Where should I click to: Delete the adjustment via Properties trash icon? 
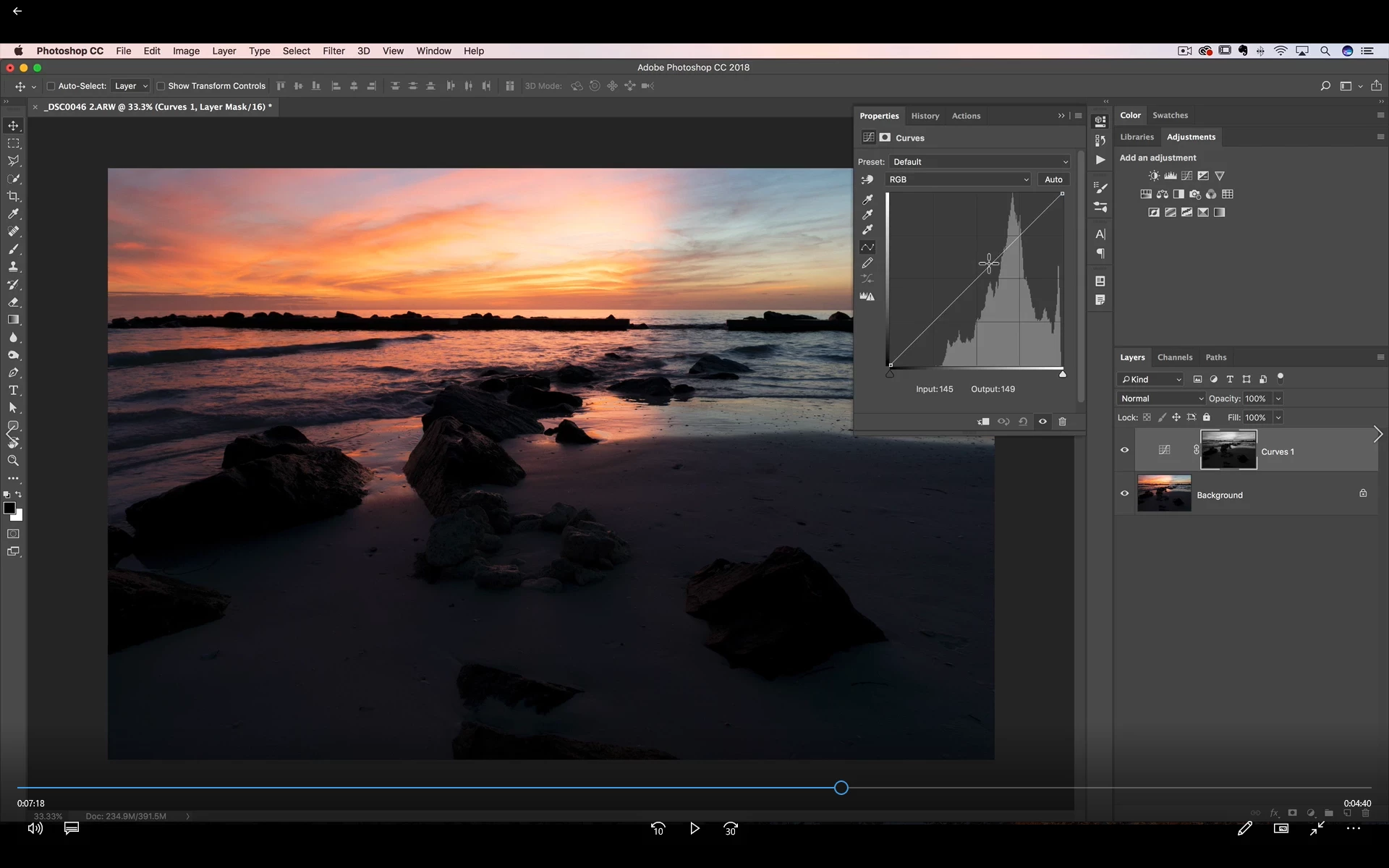pos(1062,422)
